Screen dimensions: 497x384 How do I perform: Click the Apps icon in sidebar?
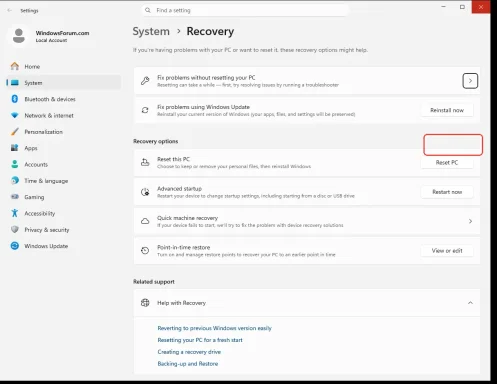click(x=15, y=148)
